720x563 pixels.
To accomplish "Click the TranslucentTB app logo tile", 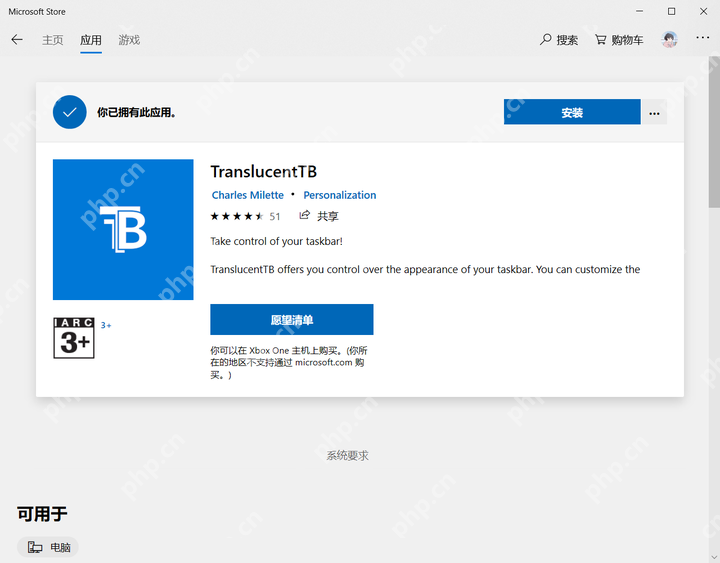I will [x=123, y=230].
